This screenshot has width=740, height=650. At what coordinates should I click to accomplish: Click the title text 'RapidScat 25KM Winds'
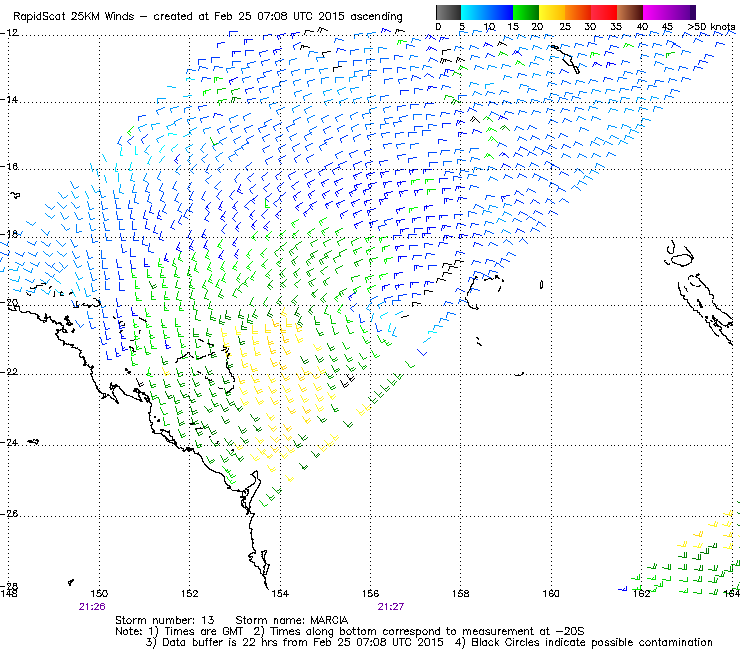coord(74,17)
